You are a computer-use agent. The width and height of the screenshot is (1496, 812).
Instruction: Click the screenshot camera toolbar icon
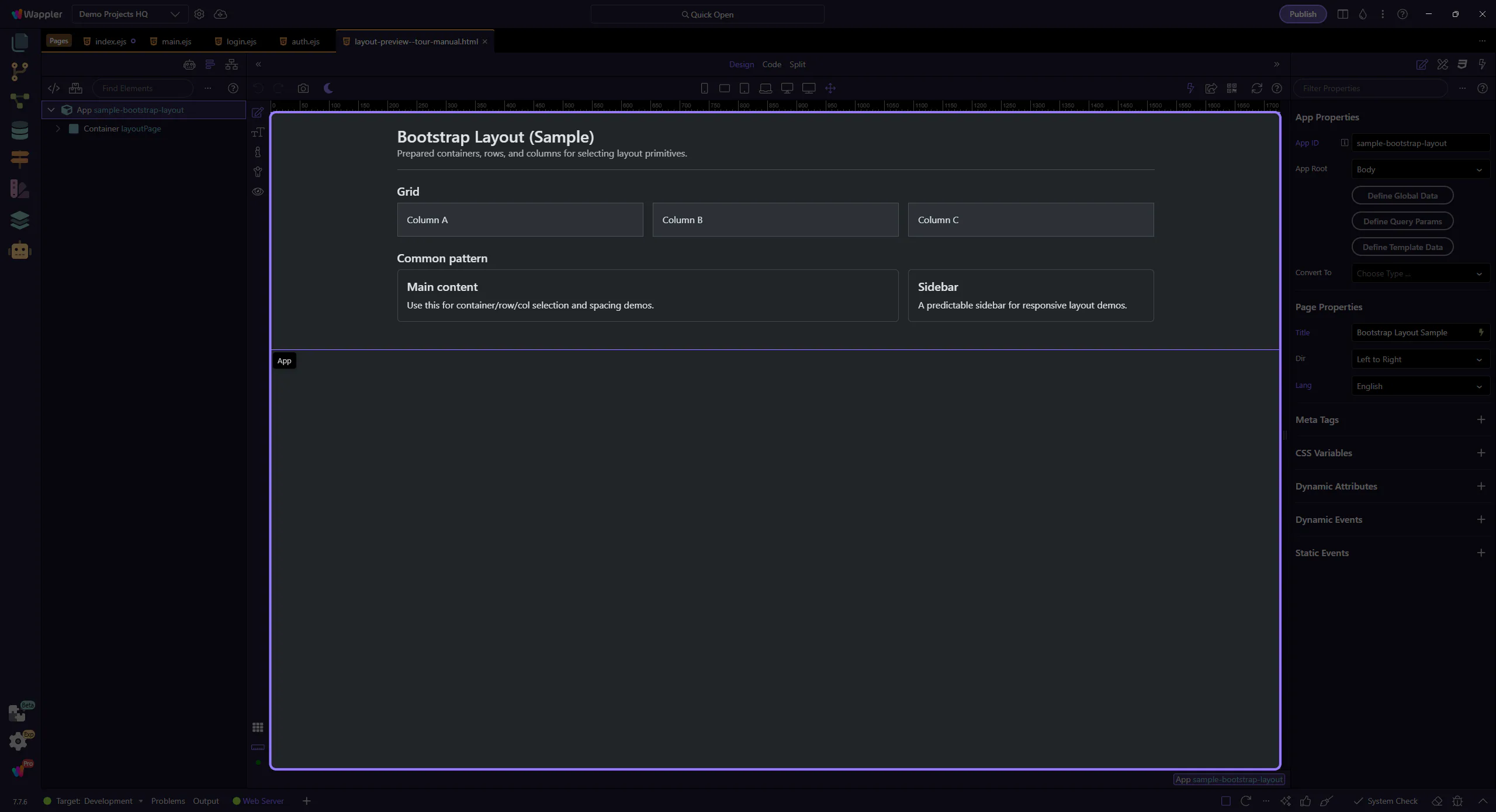(303, 88)
